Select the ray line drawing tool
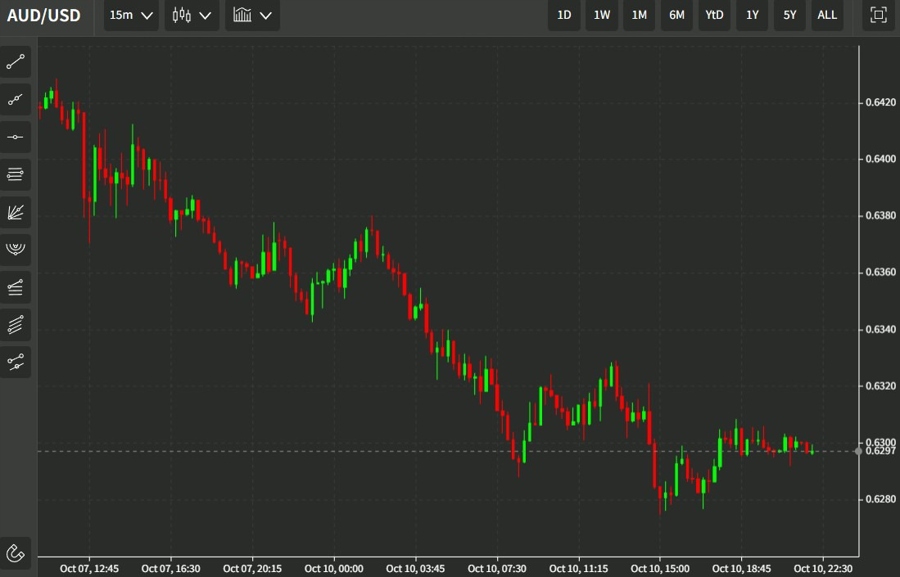Image resolution: width=900 pixels, height=577 pixels. [15, 100]
